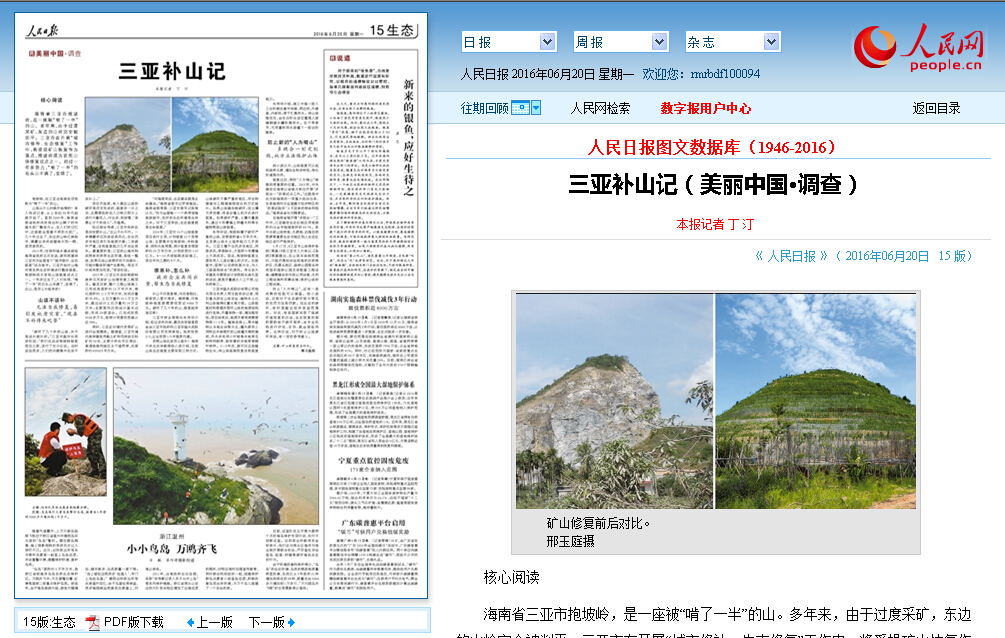This screenshot has width=1005, height=638.
Task: Click the 人民网 people.cn logo
Action: point(918,47)
